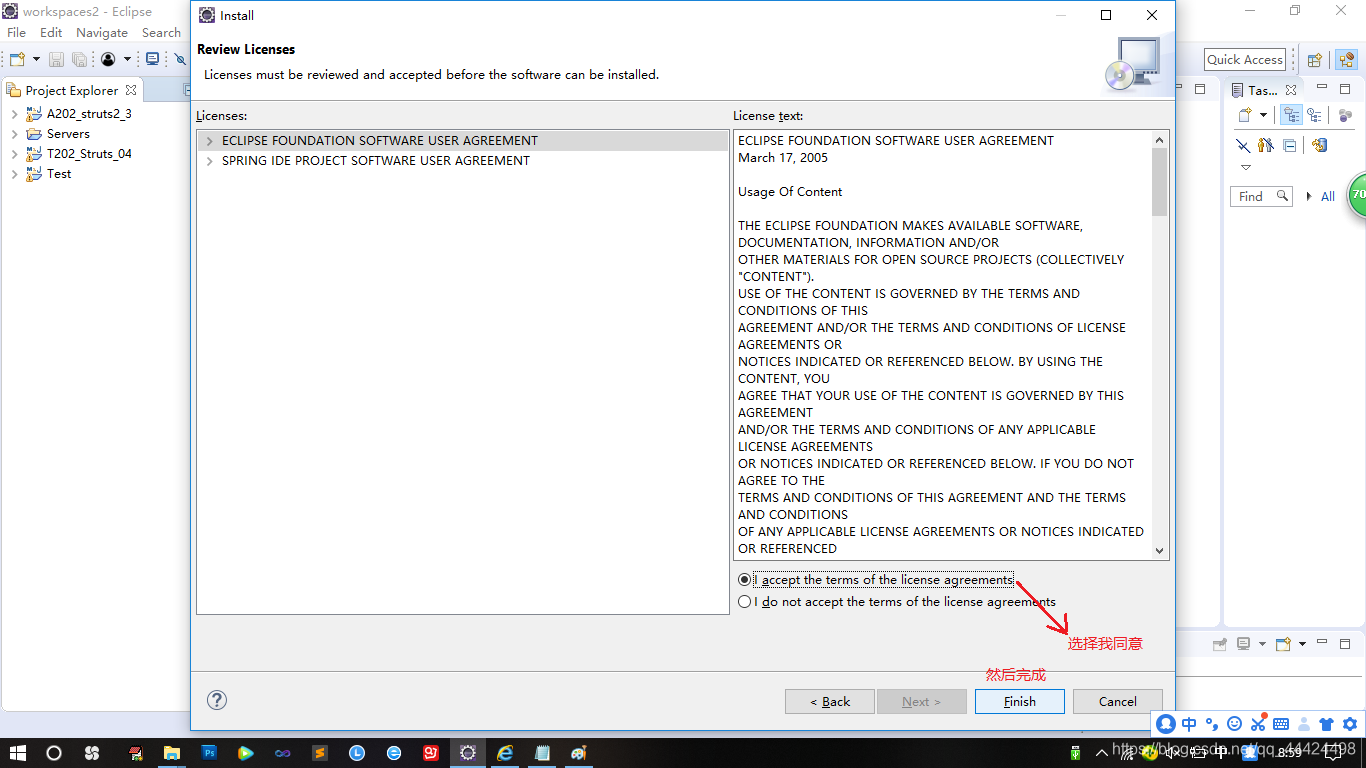Open Internet Explorer from the taskbar
Viewport: 1366px width, 768px height.
[x=505, y=753]
